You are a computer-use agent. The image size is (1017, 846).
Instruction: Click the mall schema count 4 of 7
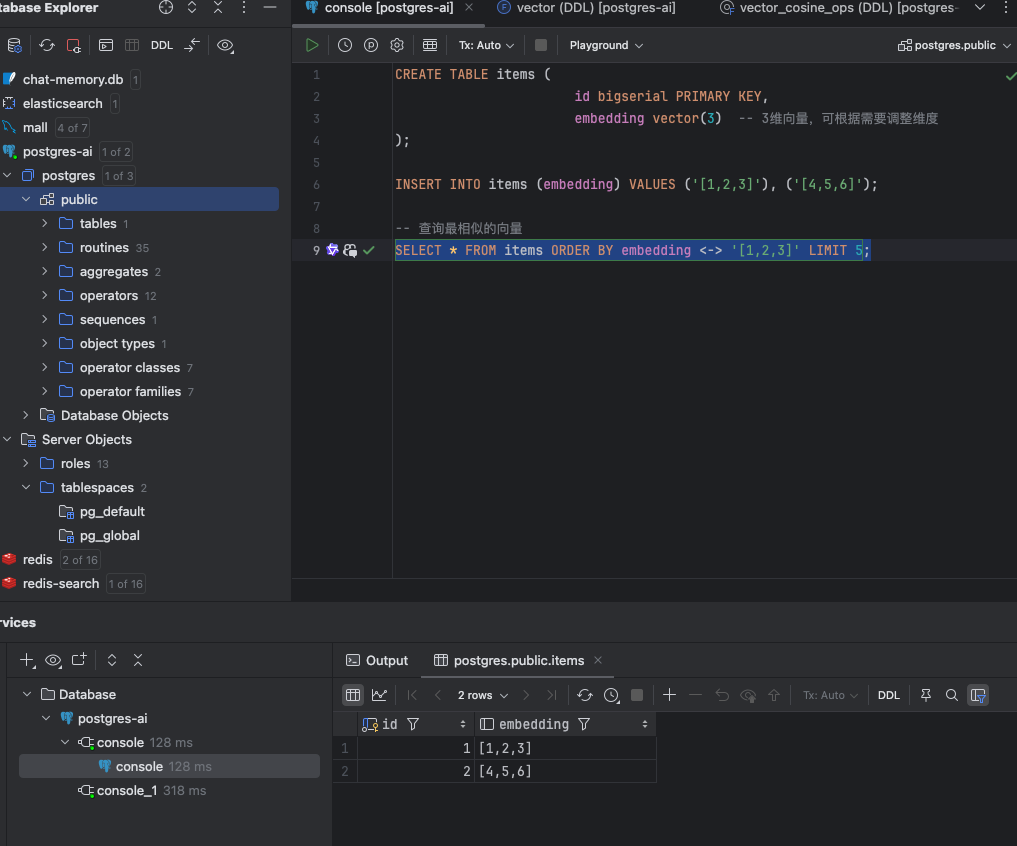click(72, 128)
